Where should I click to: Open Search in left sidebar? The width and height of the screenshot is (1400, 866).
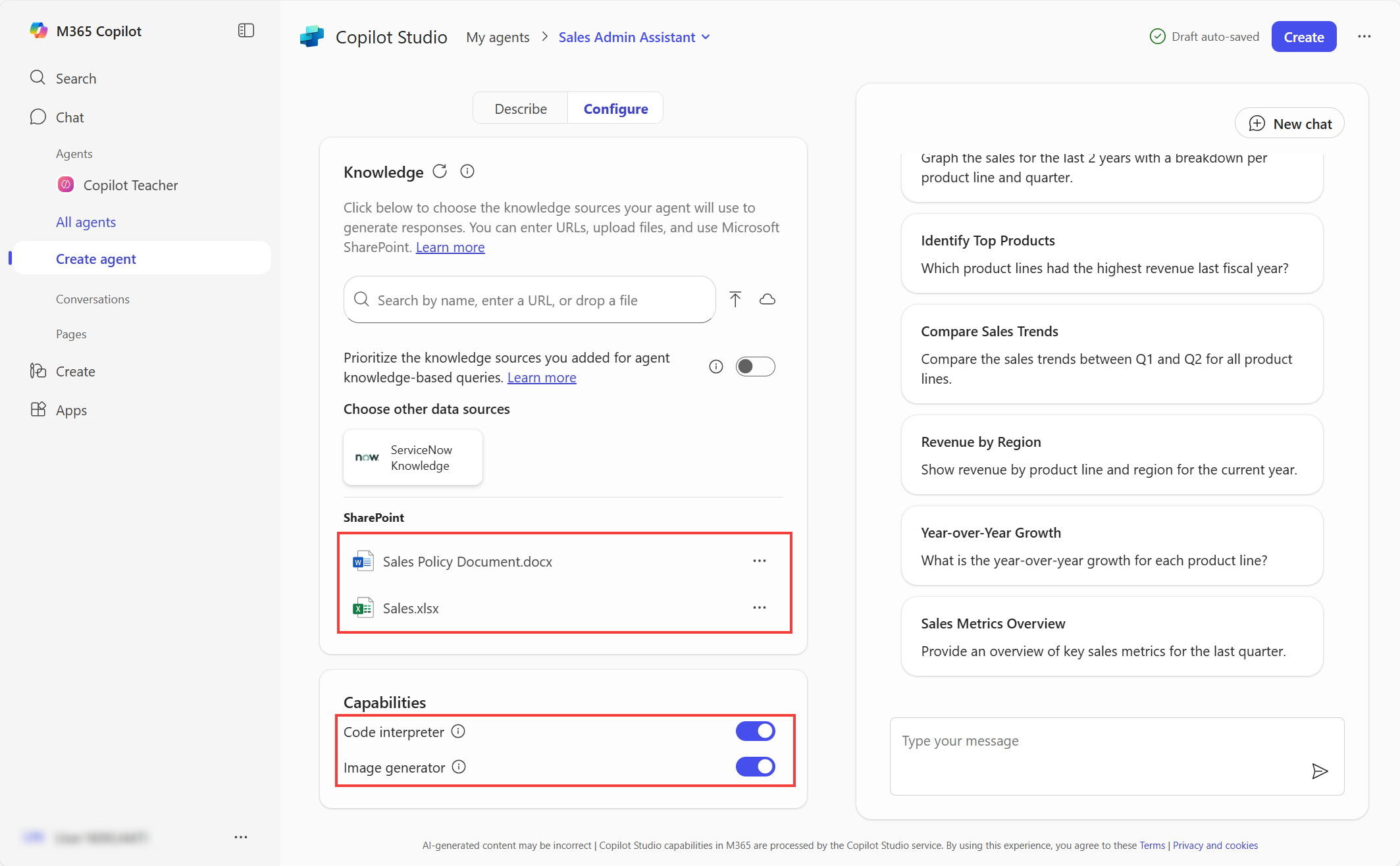[x=76, y=78]
